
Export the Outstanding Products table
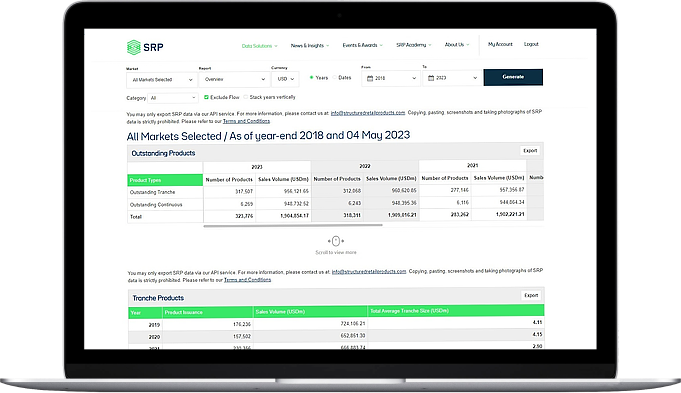tap(530, 151)
